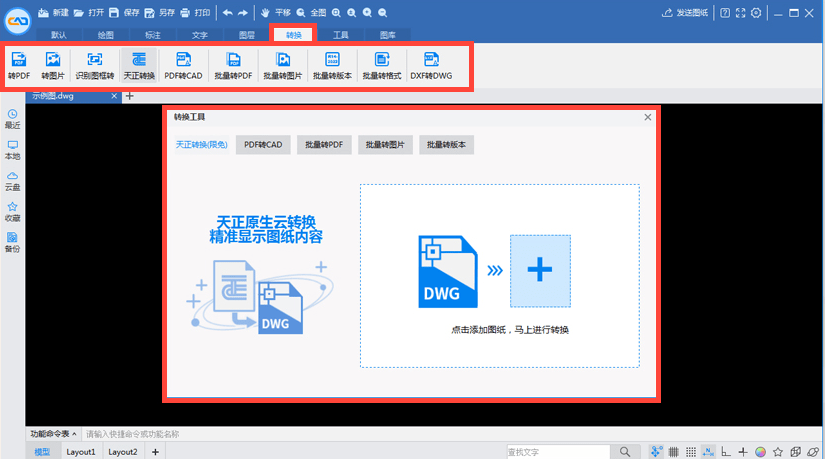Activate the 平移 pan tool
The height and width of the screenshot is (459, 825).
tap(276, 13)
